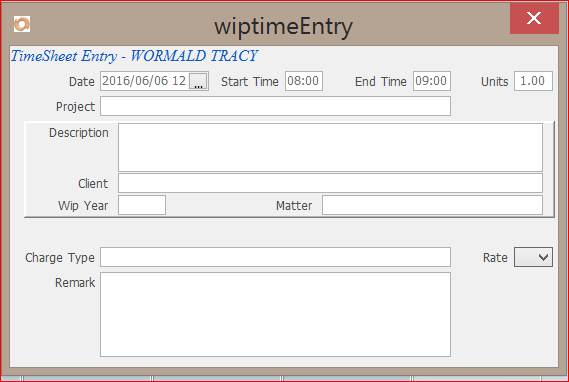Open the date picker ellipsis button

pyautogui.click(x=198, y=81)
